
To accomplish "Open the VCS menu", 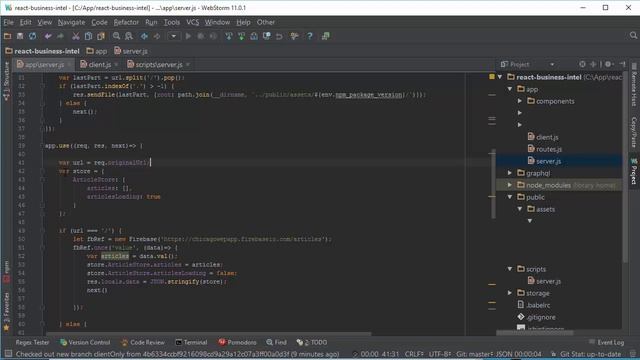I will (x=193, y=22).
